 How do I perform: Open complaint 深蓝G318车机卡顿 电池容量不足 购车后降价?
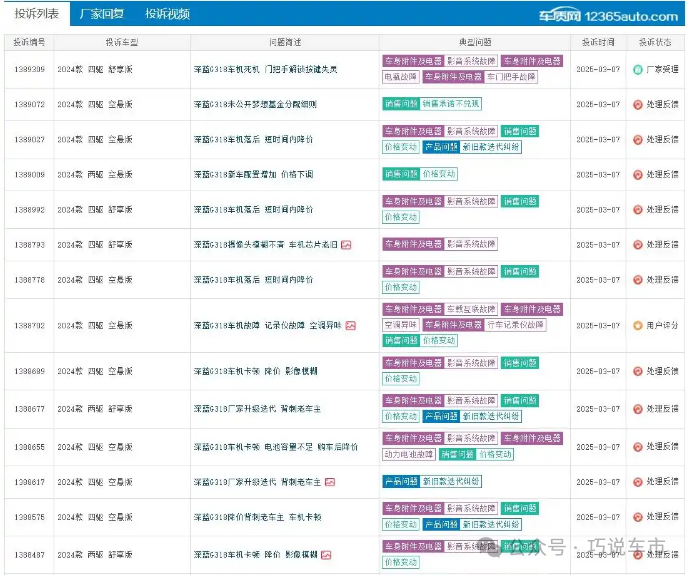tap(276, 447)
